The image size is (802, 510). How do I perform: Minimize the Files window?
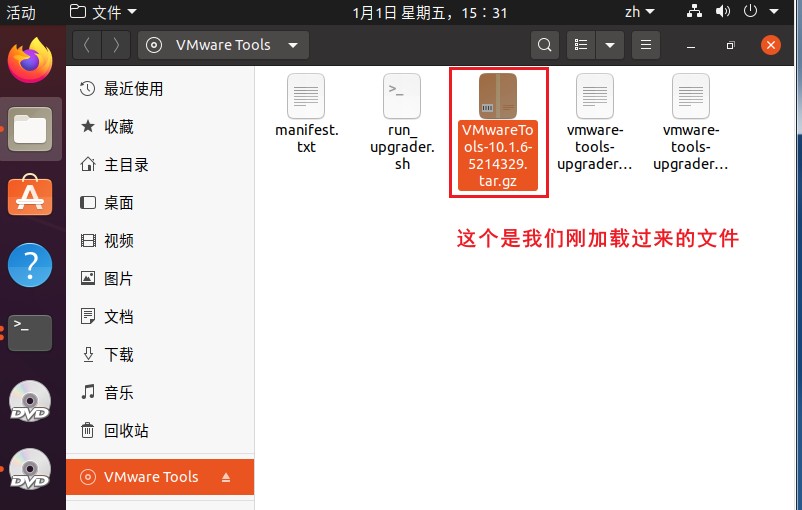click(x=690, y=46)
